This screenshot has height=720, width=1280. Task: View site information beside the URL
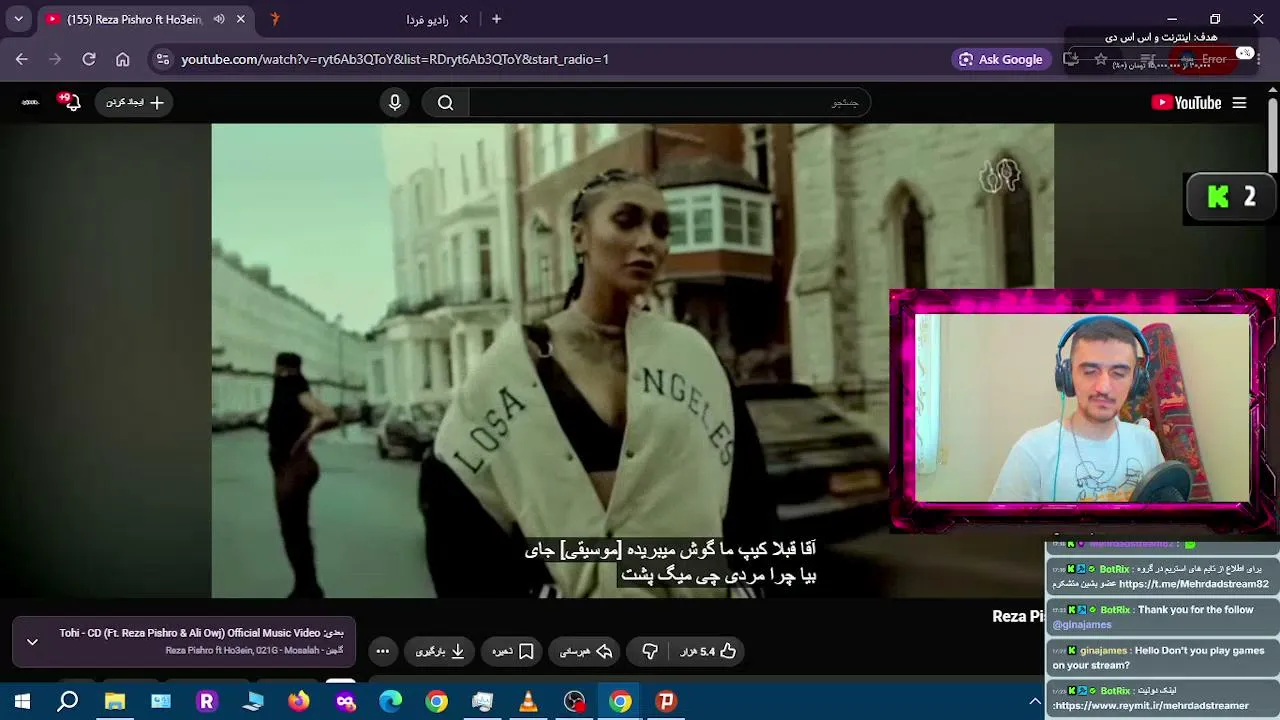click(x=164, y=59)
